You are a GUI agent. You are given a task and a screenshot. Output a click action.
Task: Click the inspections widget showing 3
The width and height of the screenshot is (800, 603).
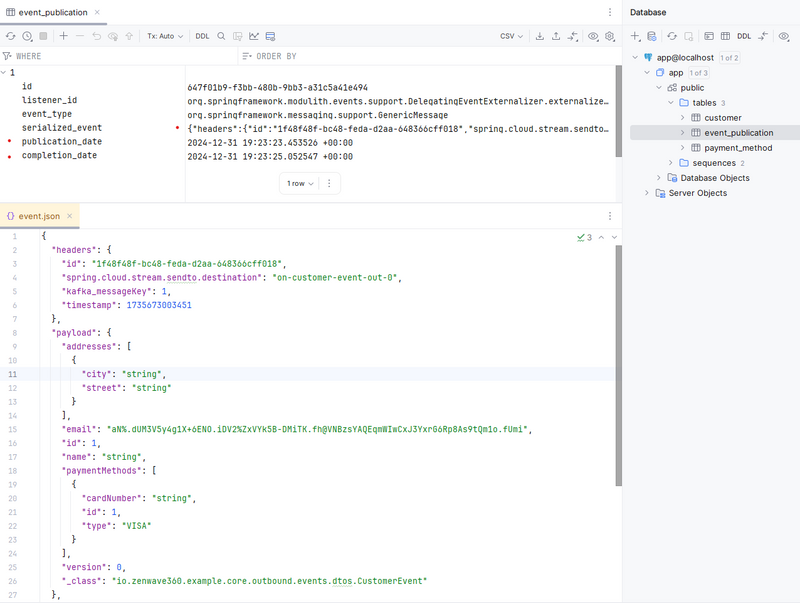point(584,237)
